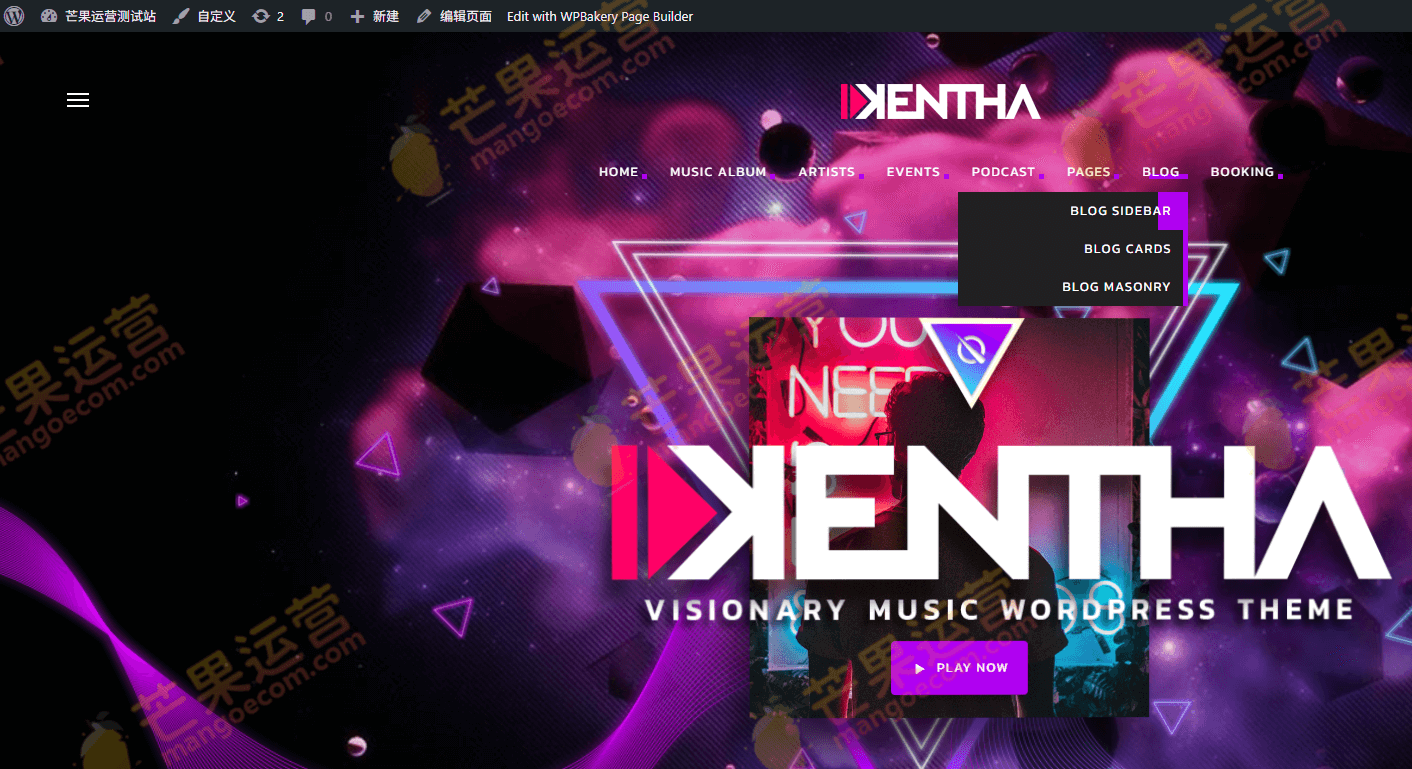
Task: Click the pencil icon beside 编辑页面
Action: coord(423,16)
